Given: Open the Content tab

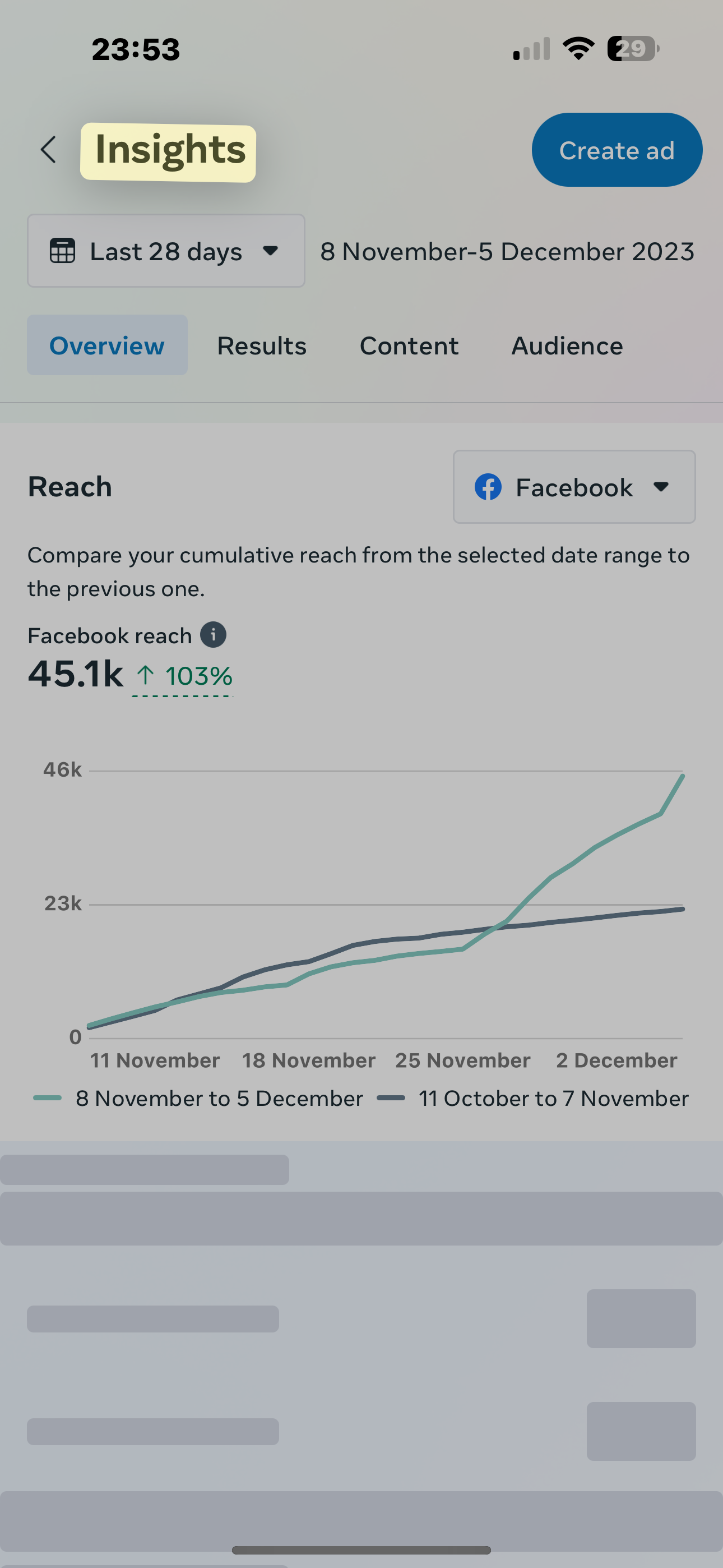Looking at the screenshot, I should [x=409, y=345].
